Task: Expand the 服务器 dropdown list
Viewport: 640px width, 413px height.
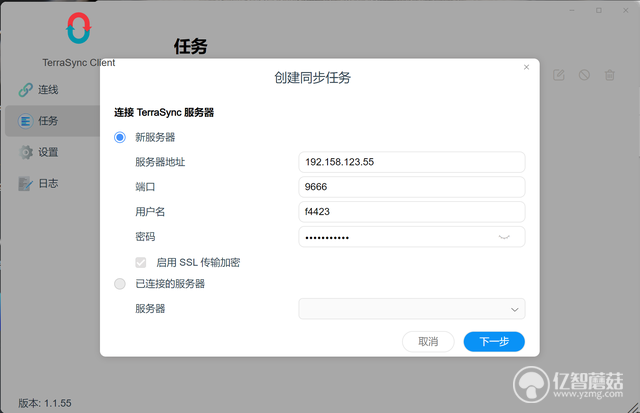Action: 411,309
